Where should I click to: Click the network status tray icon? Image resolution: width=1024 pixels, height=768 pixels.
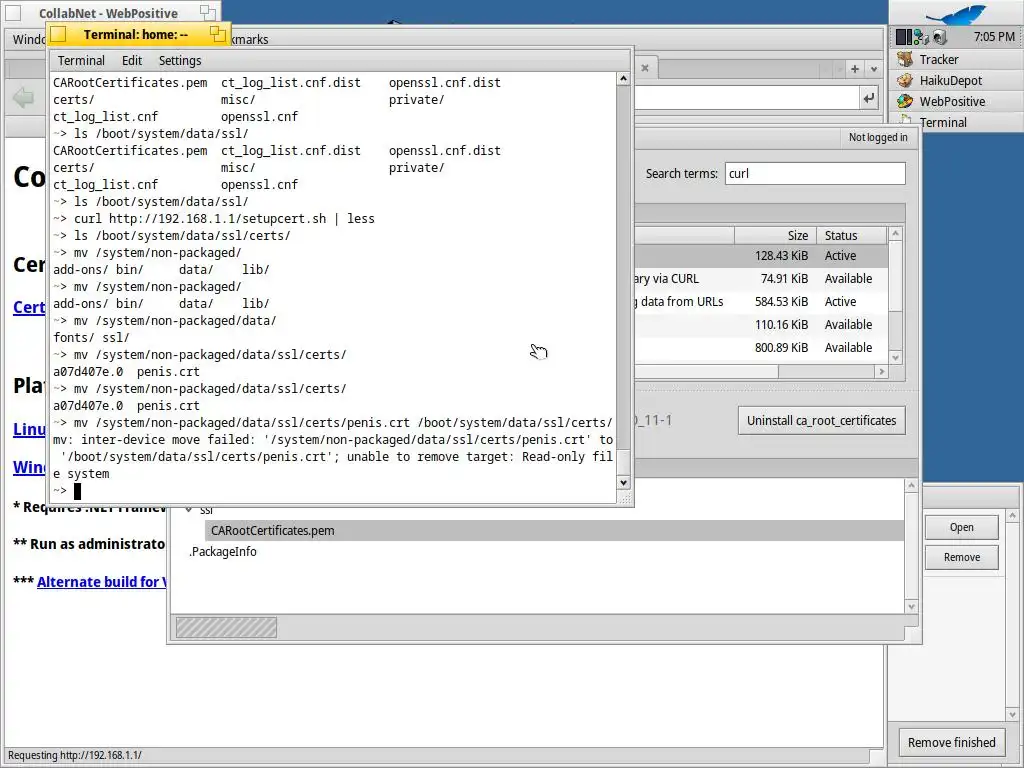tap(921, 37)
